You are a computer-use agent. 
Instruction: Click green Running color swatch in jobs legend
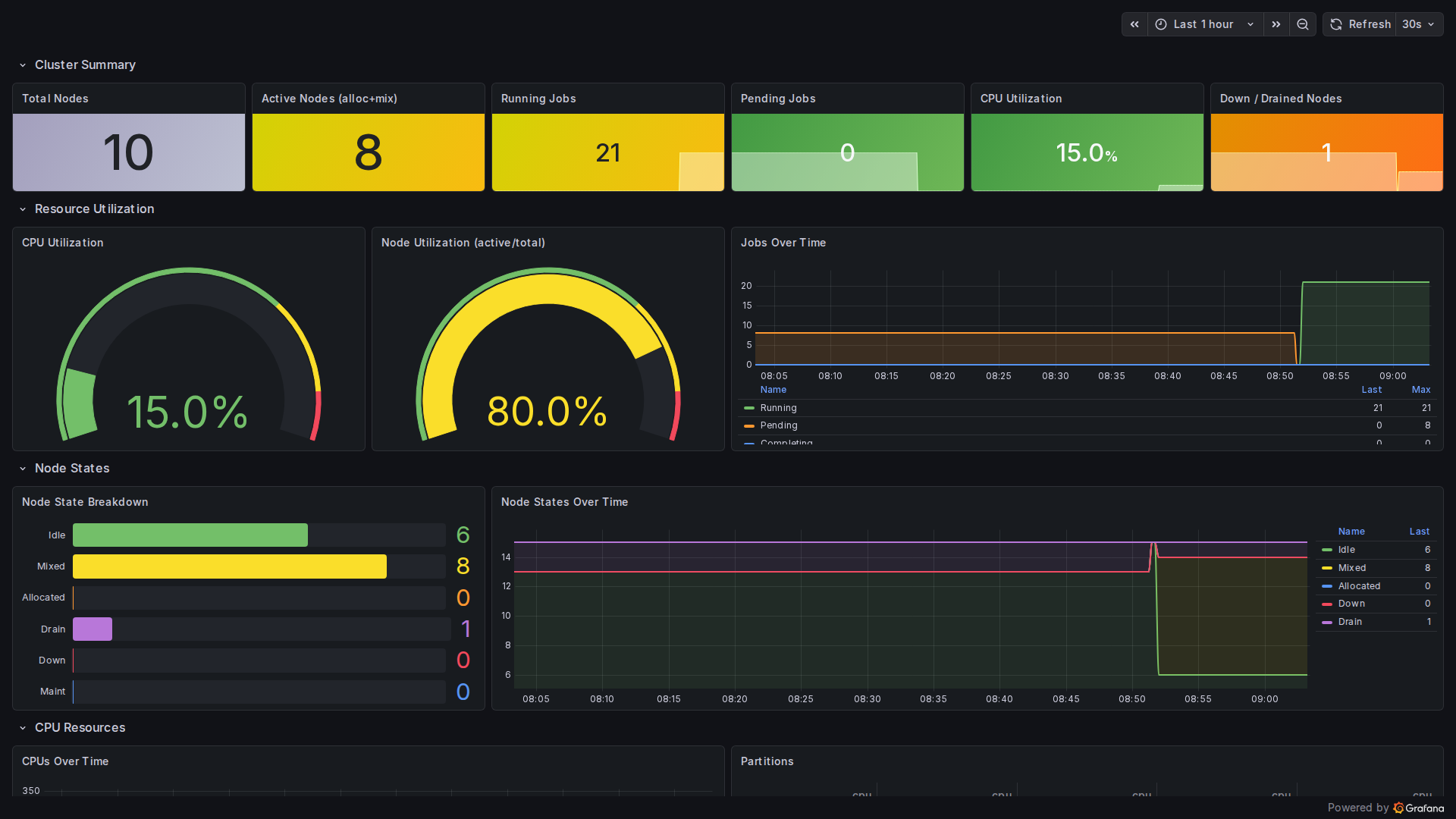[x=749, y=408]
